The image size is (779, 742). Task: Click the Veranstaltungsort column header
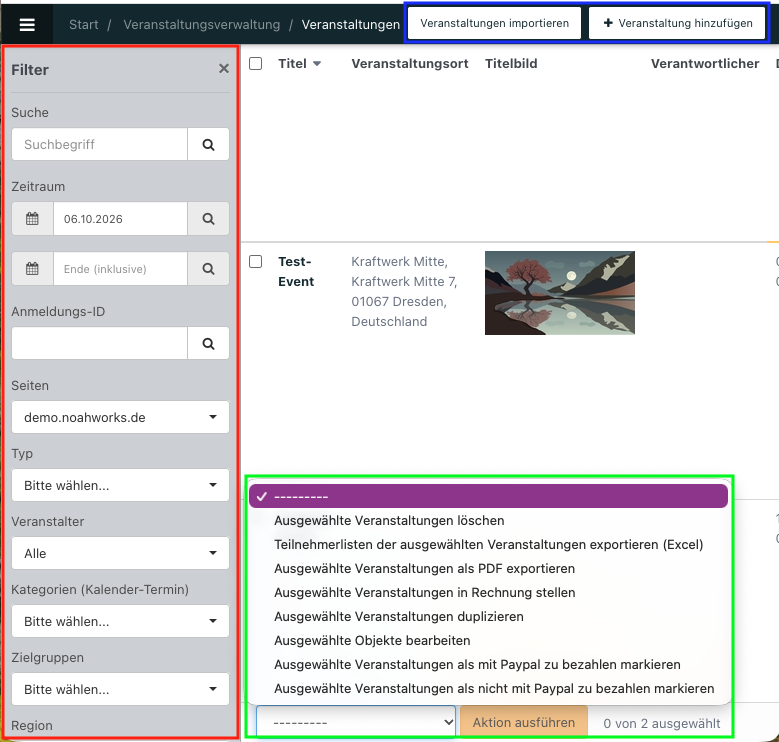point(410,64)
